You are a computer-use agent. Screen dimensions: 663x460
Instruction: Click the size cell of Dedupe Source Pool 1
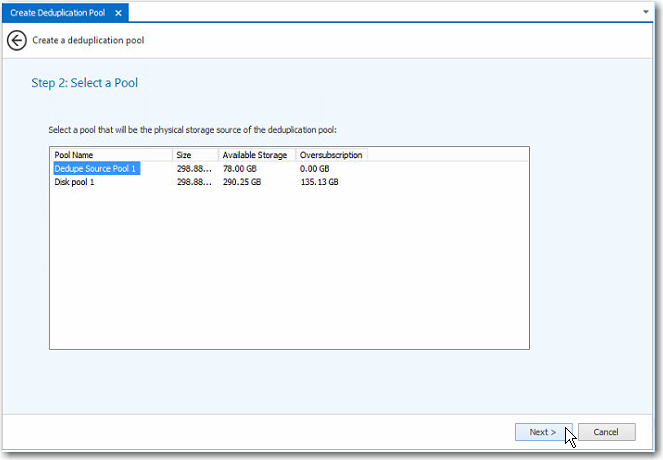[194, 169]
